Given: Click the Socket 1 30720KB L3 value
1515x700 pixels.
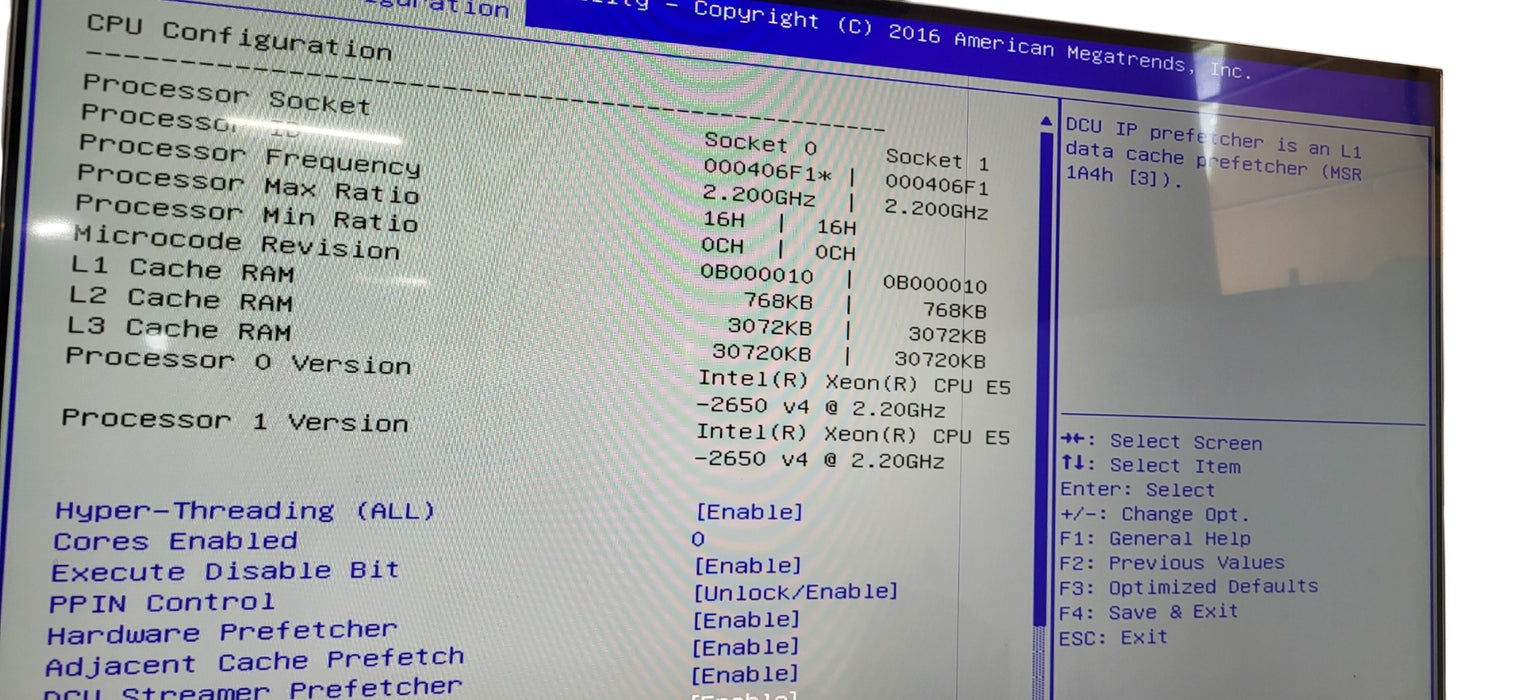Looking at the screenshot, I should point(939,361).
